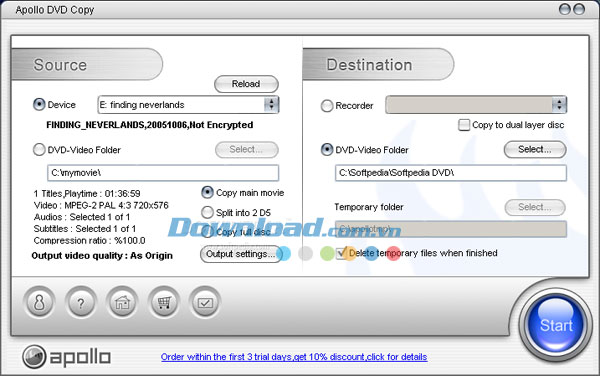Select the Recorder destination option

(x=327, y=106)
